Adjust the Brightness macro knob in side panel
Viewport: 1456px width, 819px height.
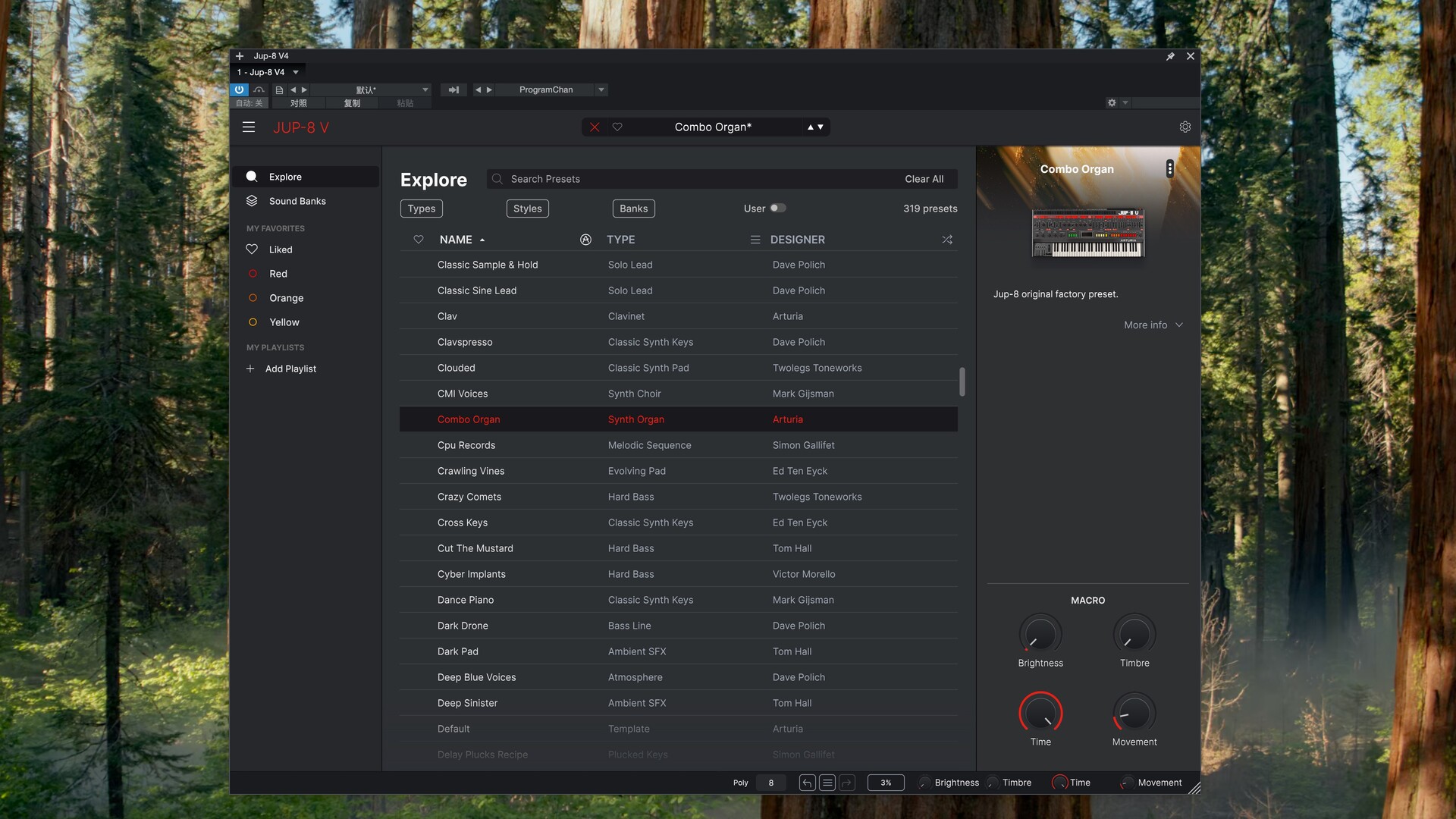pyautogui.click(x=1040, y=634)
